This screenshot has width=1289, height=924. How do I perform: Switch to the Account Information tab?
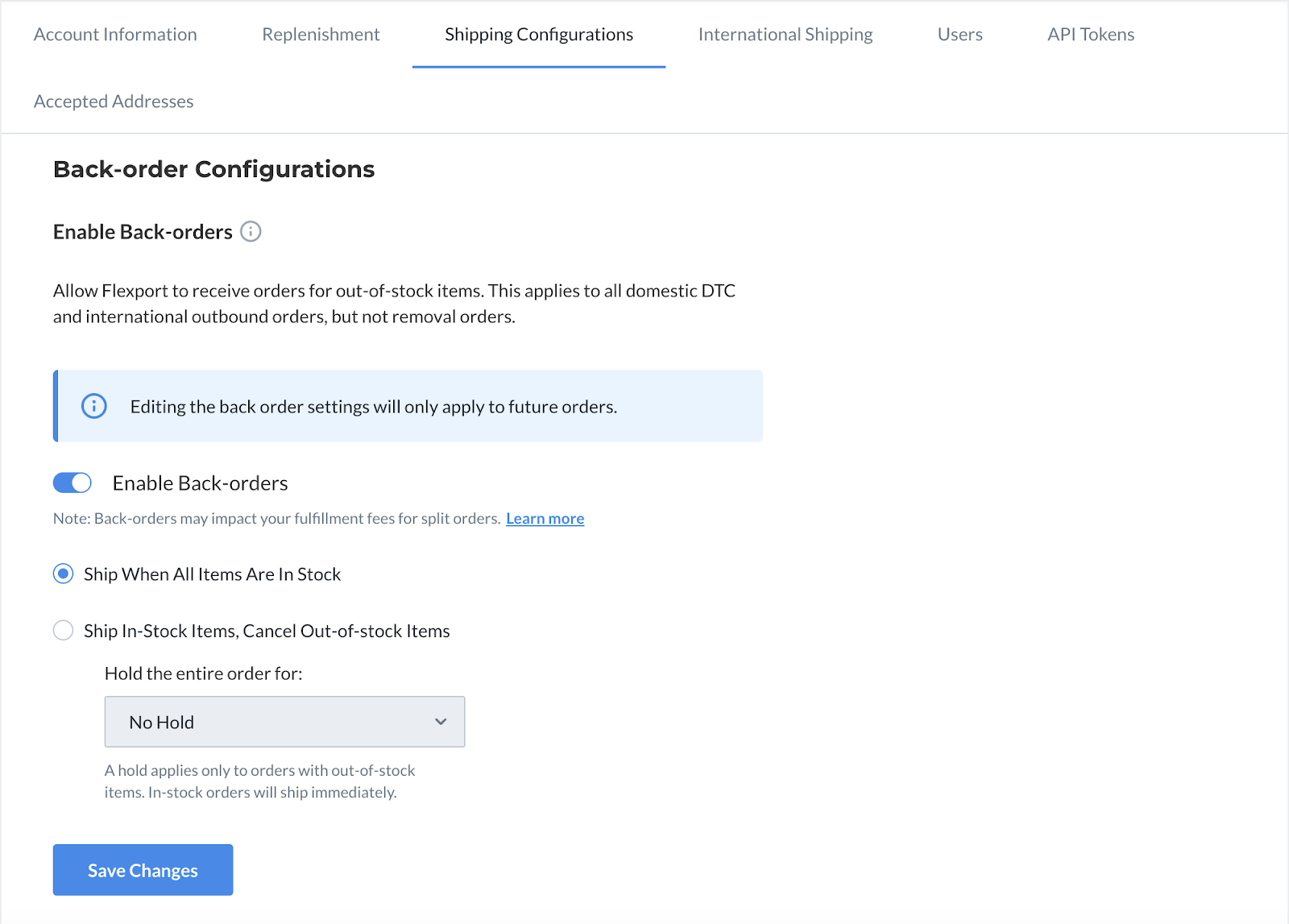tap(115, 34)
